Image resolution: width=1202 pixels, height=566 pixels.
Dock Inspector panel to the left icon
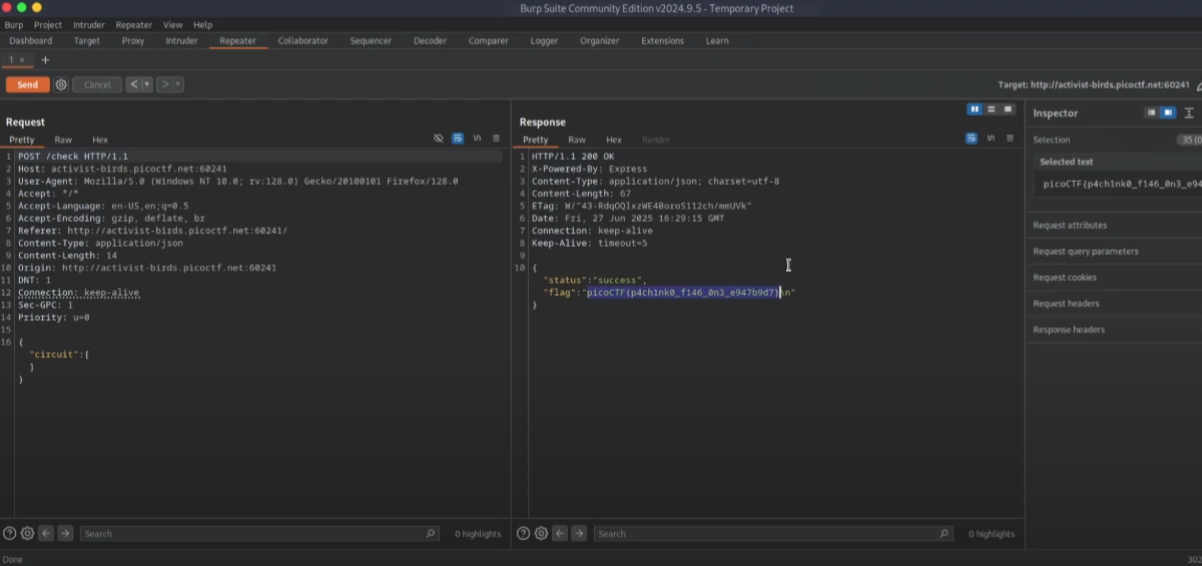click(1151, 113)
